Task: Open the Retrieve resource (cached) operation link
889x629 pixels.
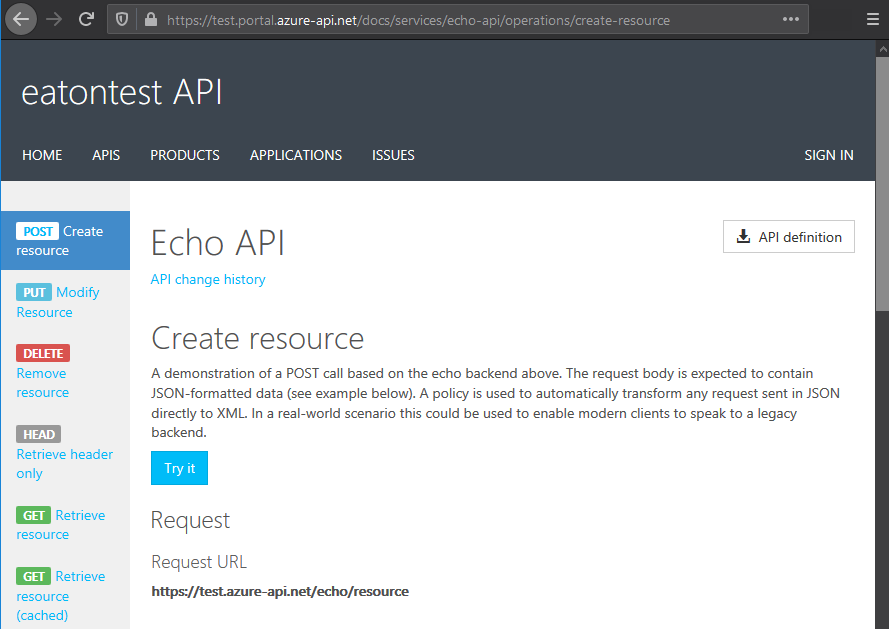Action: coord(61,596)
